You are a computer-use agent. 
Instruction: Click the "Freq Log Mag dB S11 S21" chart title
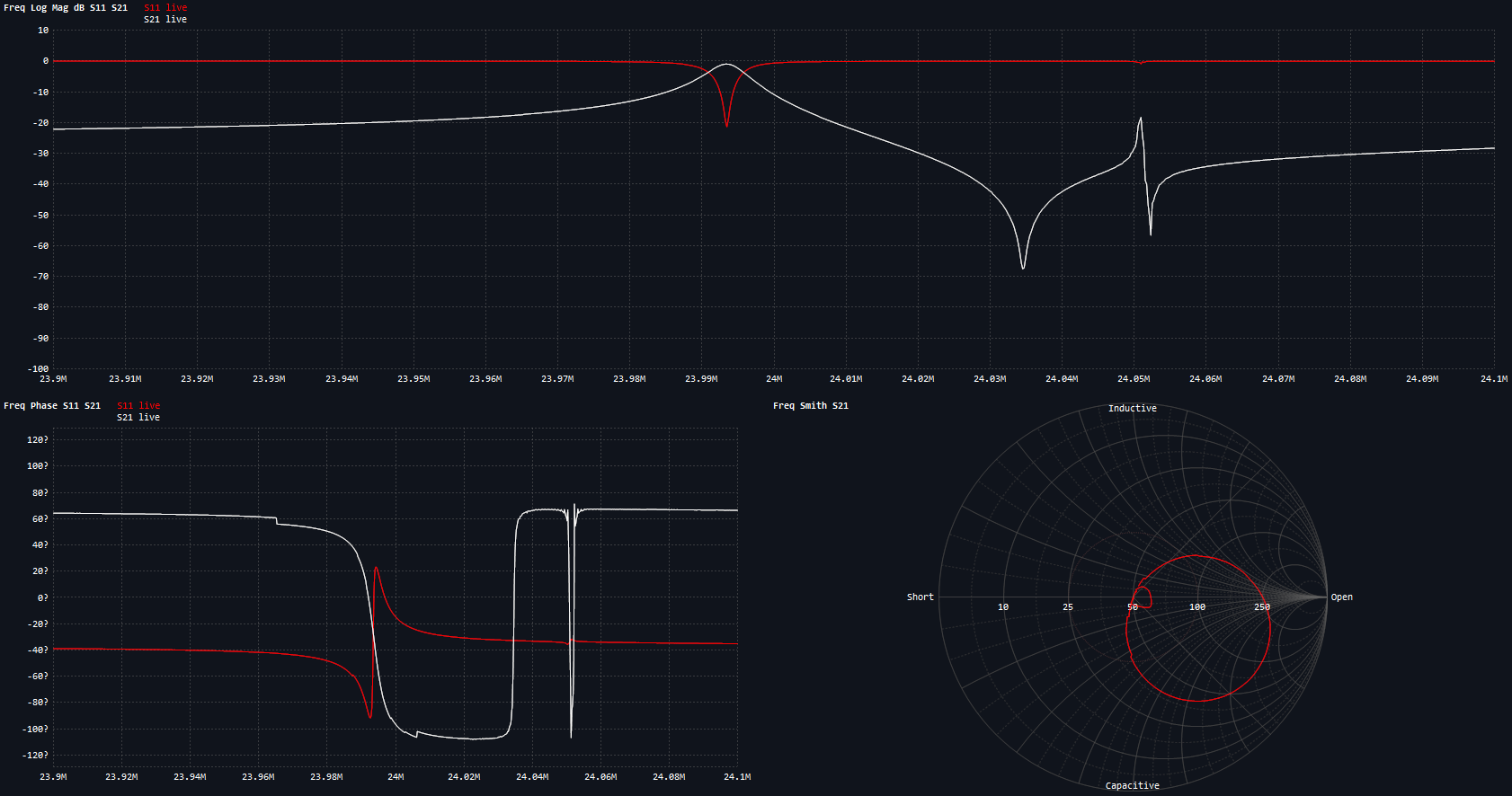click(x=66, y=7)
